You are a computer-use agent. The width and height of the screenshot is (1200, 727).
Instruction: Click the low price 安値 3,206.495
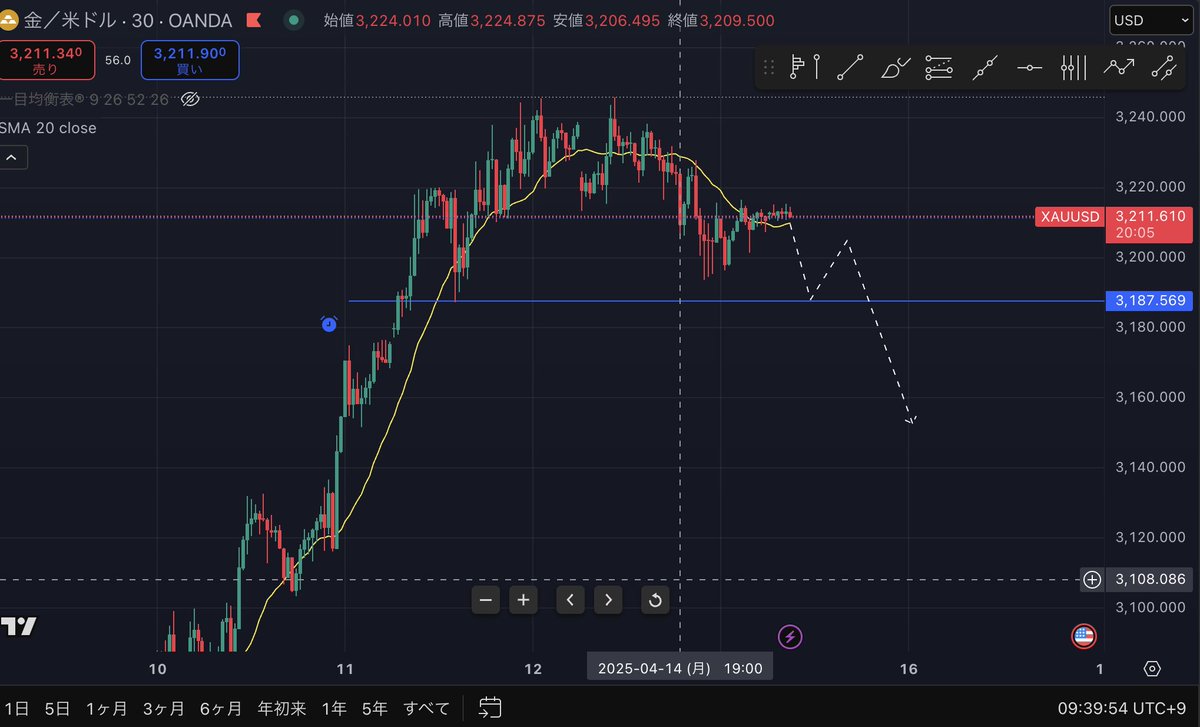[x=608, y=21]
